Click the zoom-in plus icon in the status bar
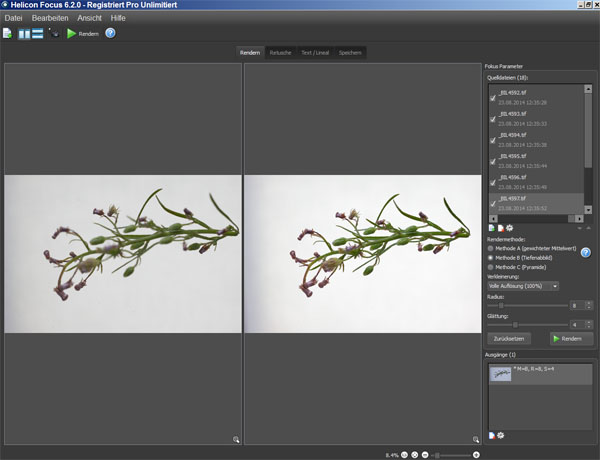 click(477, 455)
